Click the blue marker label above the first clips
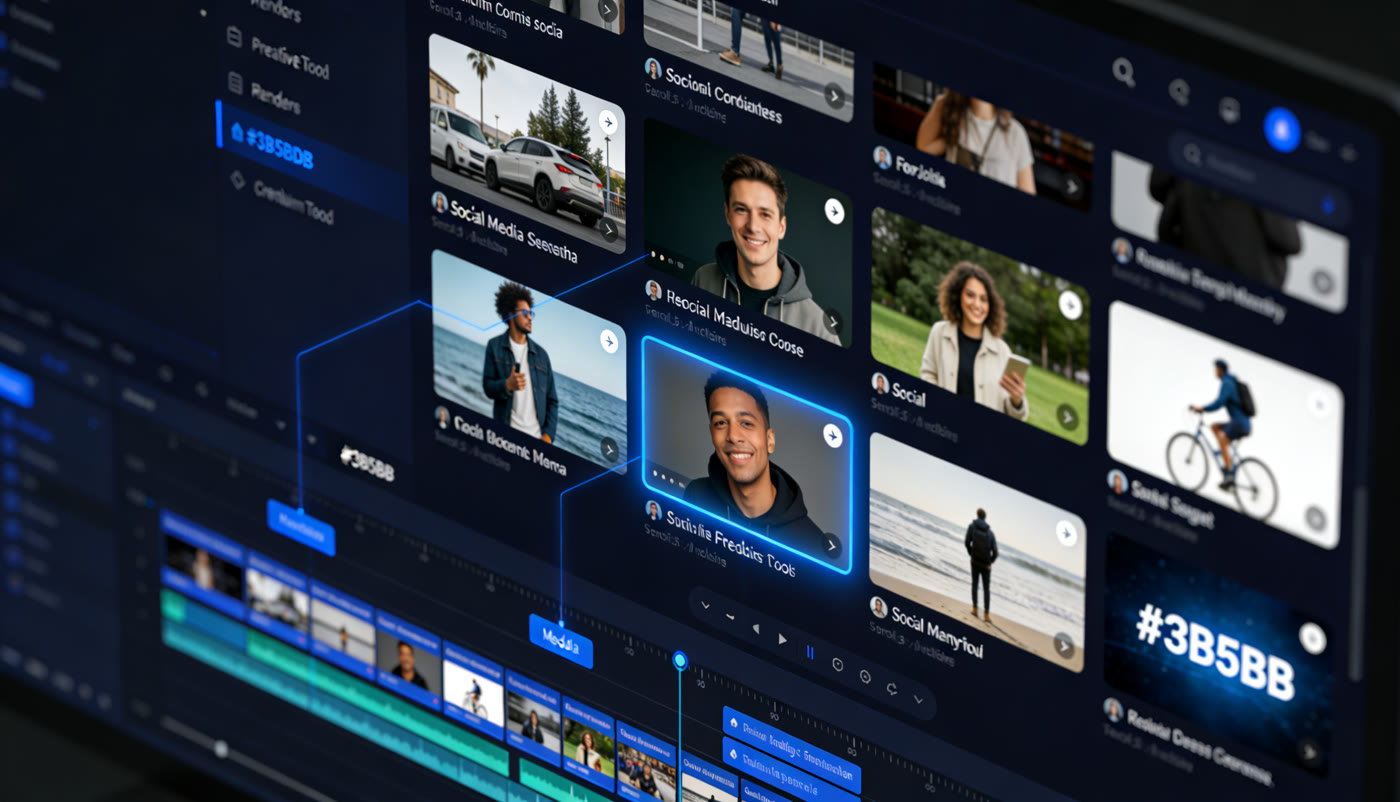Image resolution: width=1400 pixels, height=802 pixels. (300, 527)
